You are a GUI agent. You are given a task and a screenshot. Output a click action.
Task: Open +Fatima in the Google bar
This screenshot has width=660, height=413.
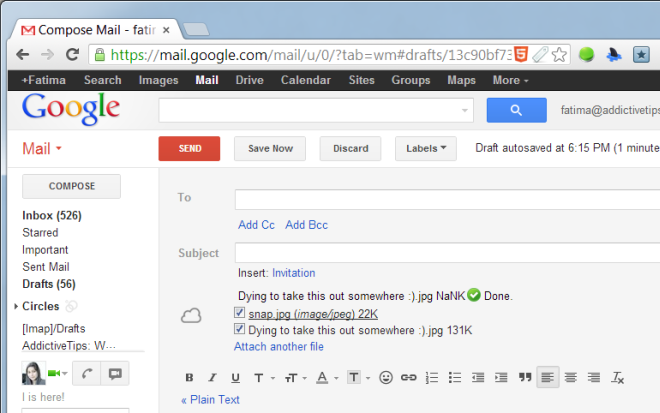click(44, 80)
